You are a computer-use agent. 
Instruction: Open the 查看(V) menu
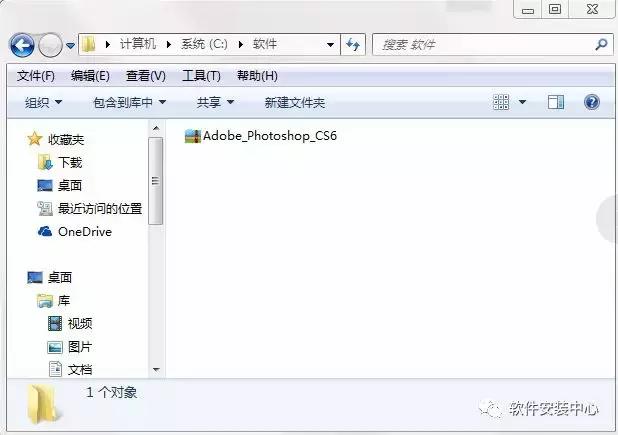[x=146, y=76]
